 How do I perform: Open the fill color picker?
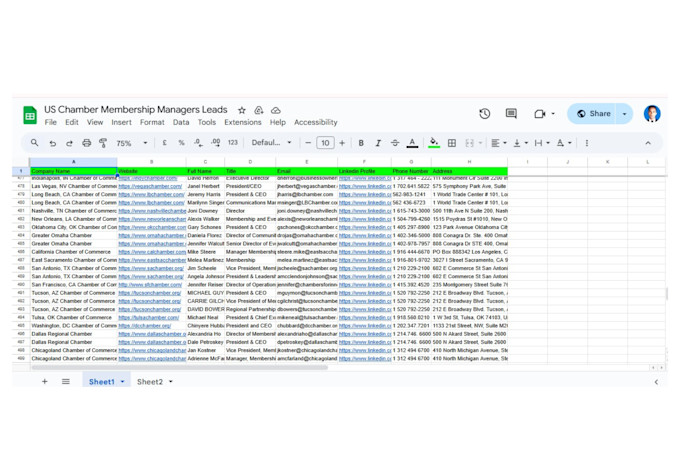(434, 143)
